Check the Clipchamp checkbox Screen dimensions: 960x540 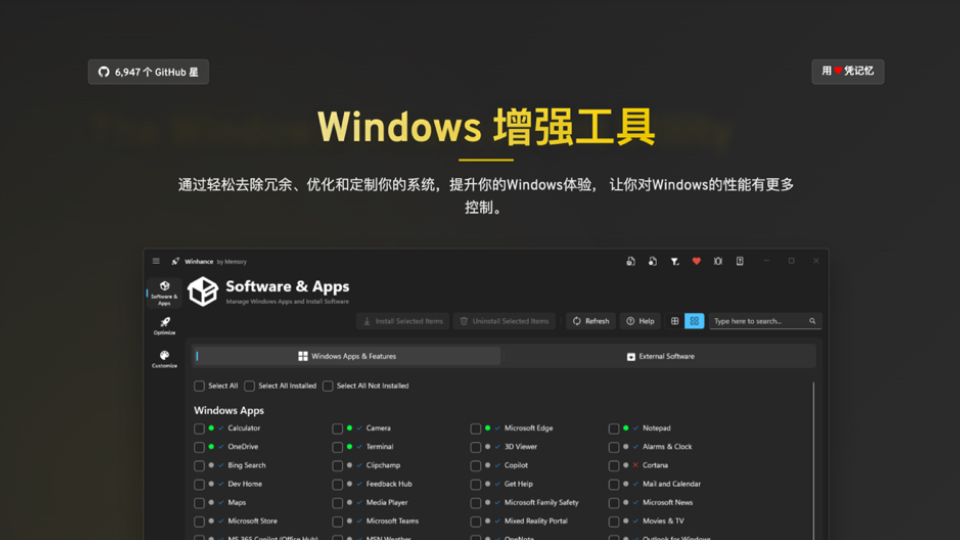[x=337, y=466]
